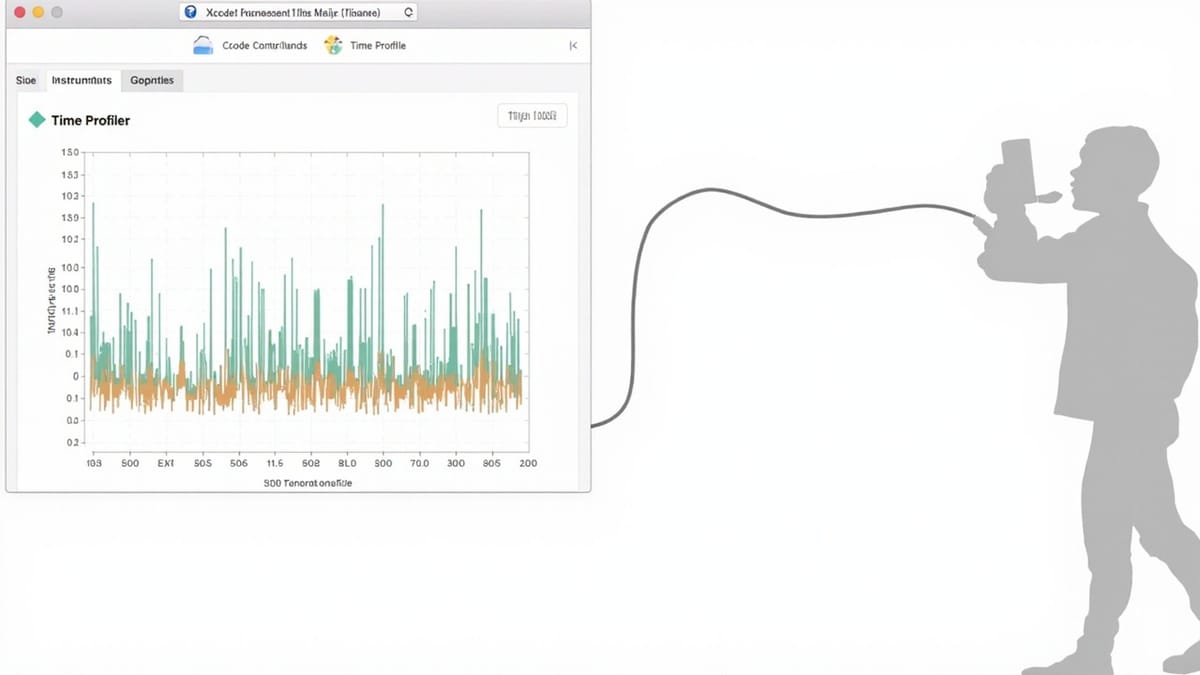Click the EXT x-axis label
The height and width of the screenshot is (675, 1200).
(166, 464)
